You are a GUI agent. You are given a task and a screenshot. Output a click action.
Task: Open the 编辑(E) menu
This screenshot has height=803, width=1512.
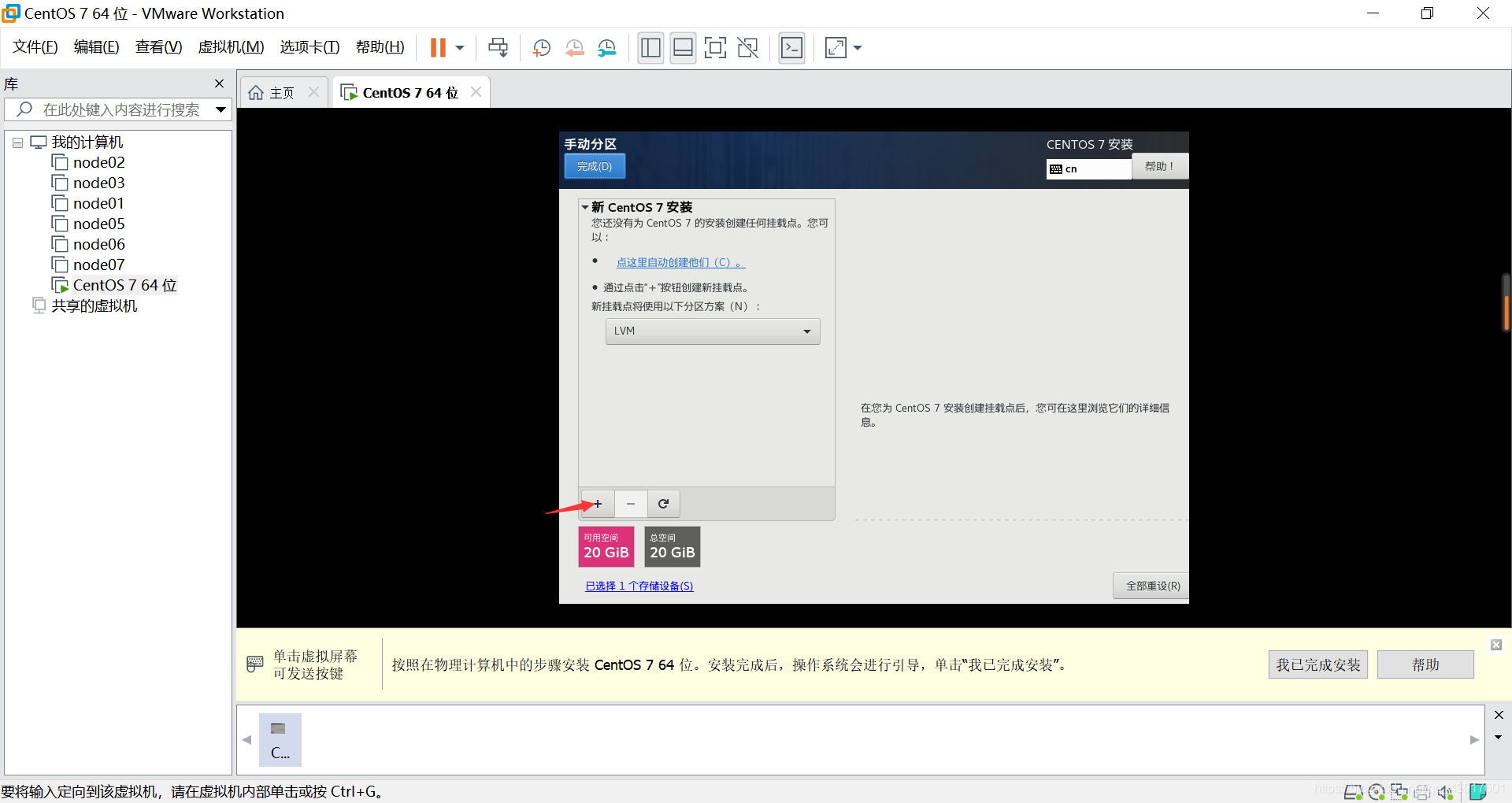click(x=97, y=47)
